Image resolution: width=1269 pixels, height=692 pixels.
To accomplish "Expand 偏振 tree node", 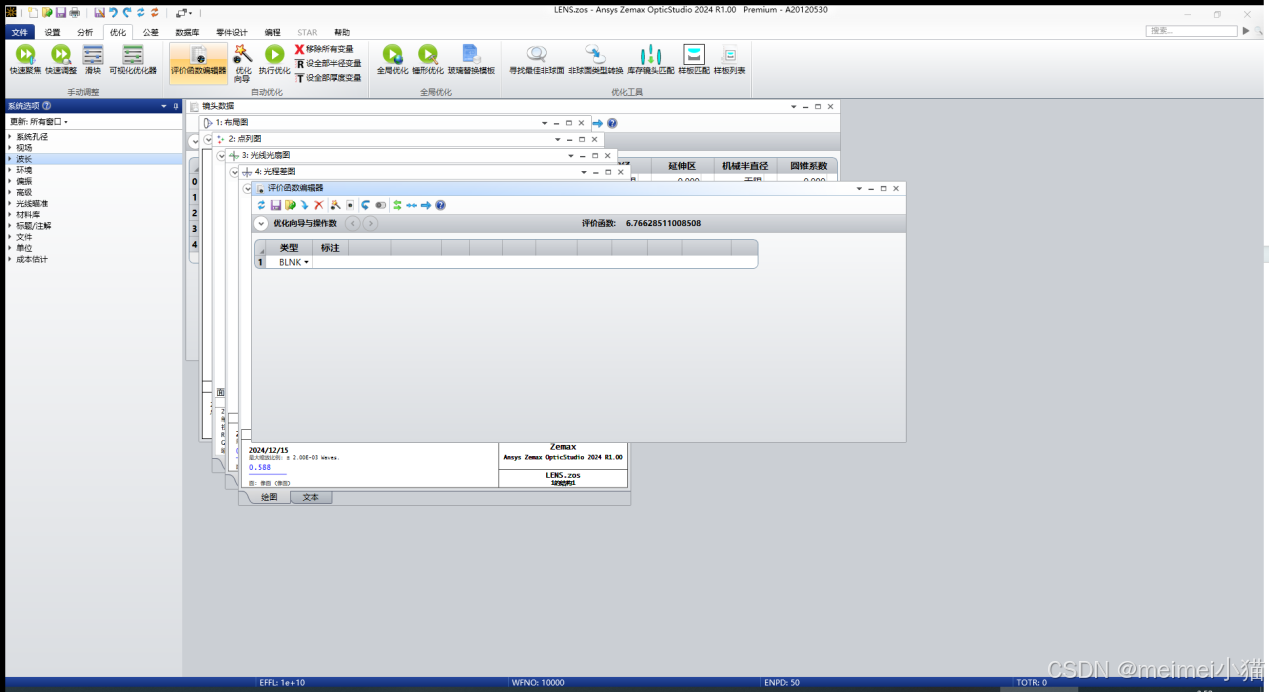I will (10, 181).
